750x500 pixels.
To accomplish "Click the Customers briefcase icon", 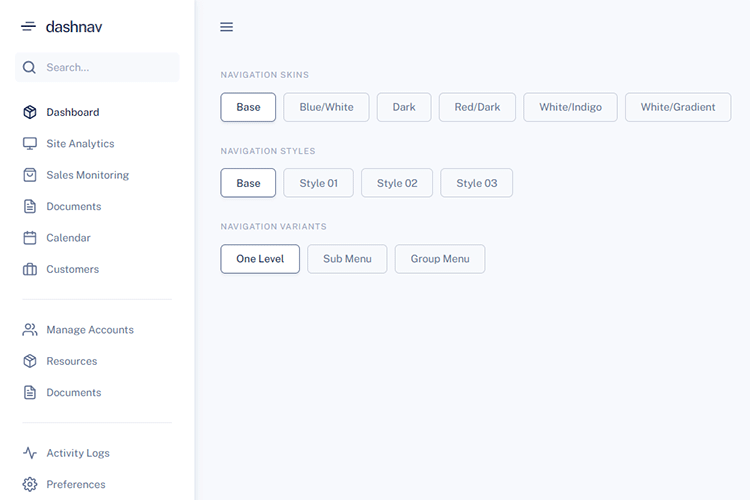I will pos(30,269).
